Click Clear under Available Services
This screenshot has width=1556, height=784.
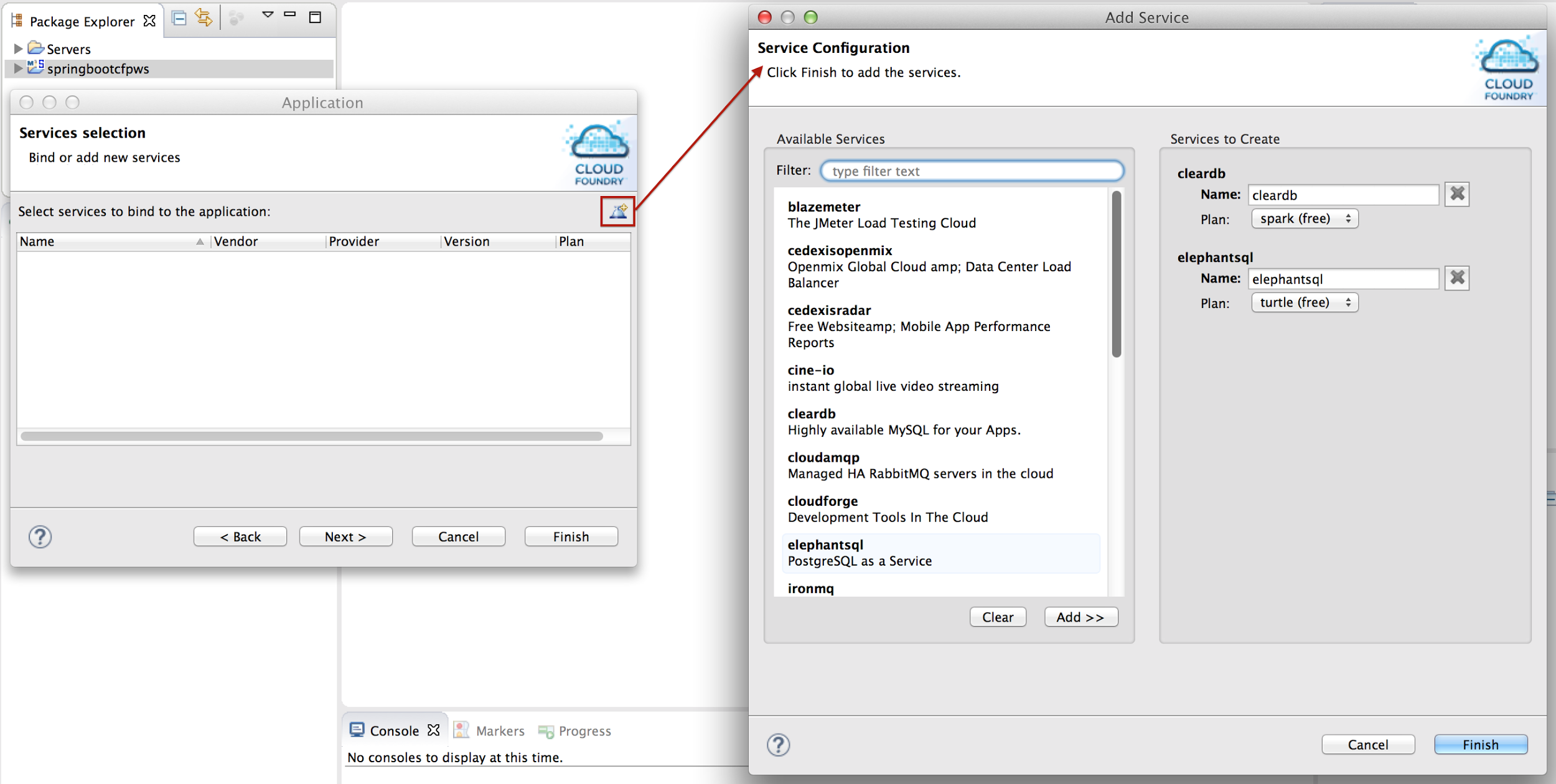[x=998, y=617]
